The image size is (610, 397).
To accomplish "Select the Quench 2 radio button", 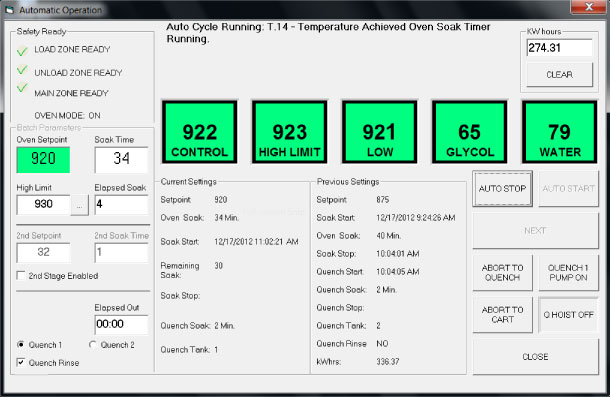I will 93,344.
